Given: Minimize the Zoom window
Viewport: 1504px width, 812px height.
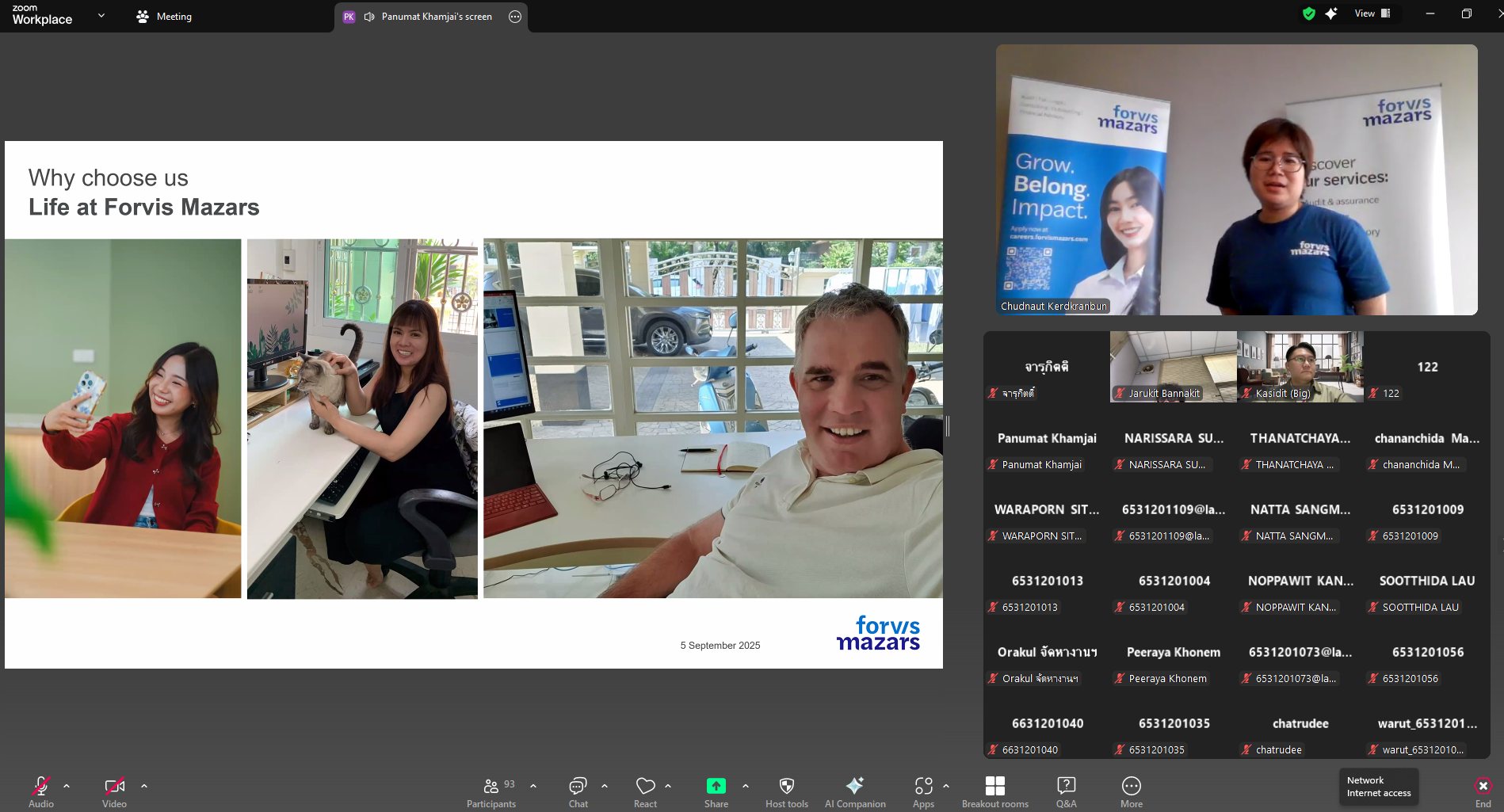Looking at the screenshot, I should point(1430,13).
